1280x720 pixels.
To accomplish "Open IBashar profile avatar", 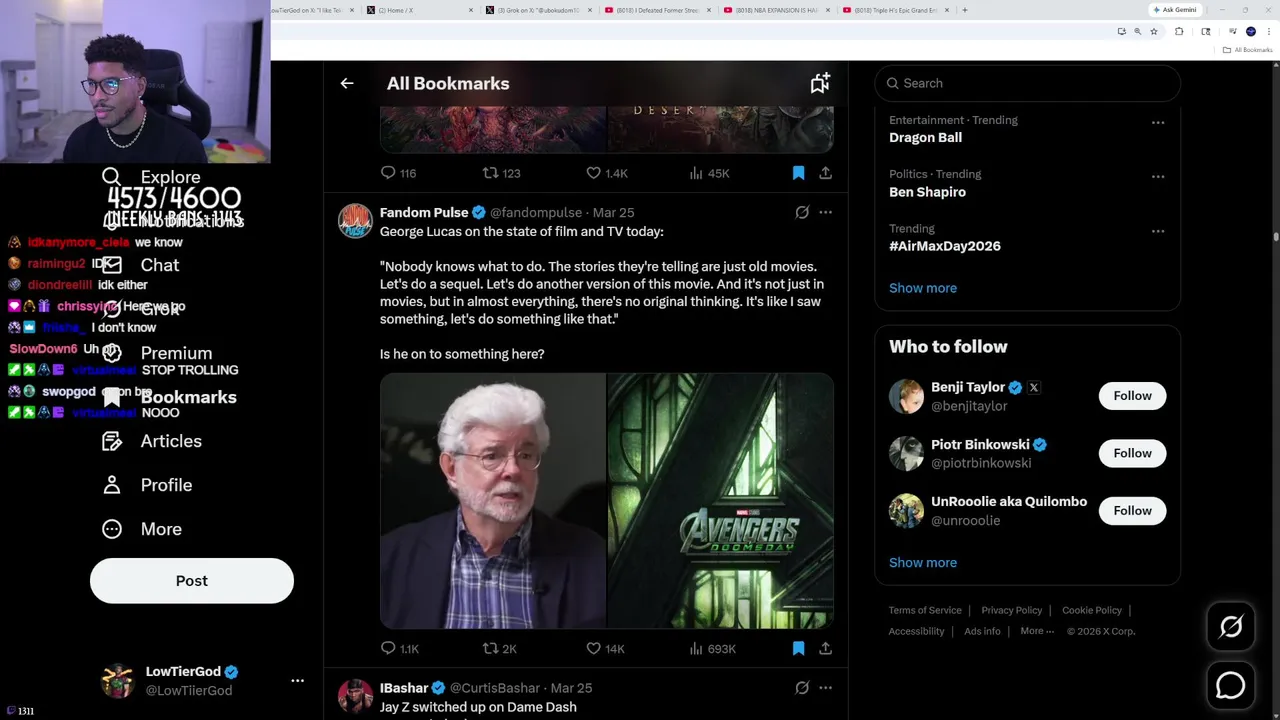I will (x=355, y=696).
